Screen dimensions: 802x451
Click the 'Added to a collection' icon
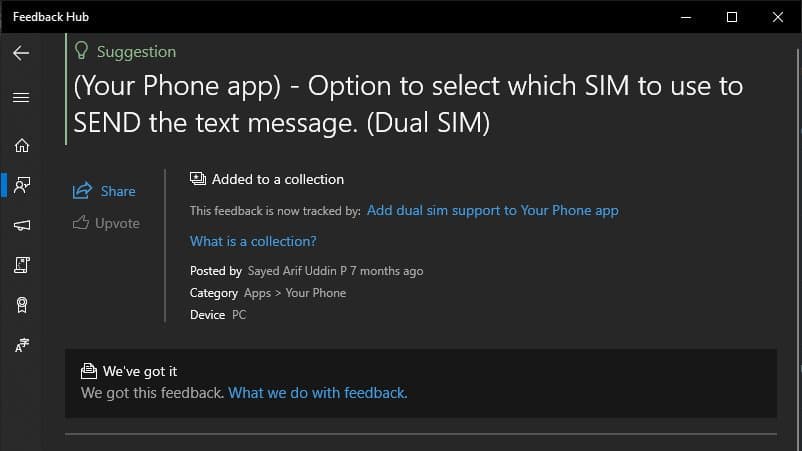198,179
